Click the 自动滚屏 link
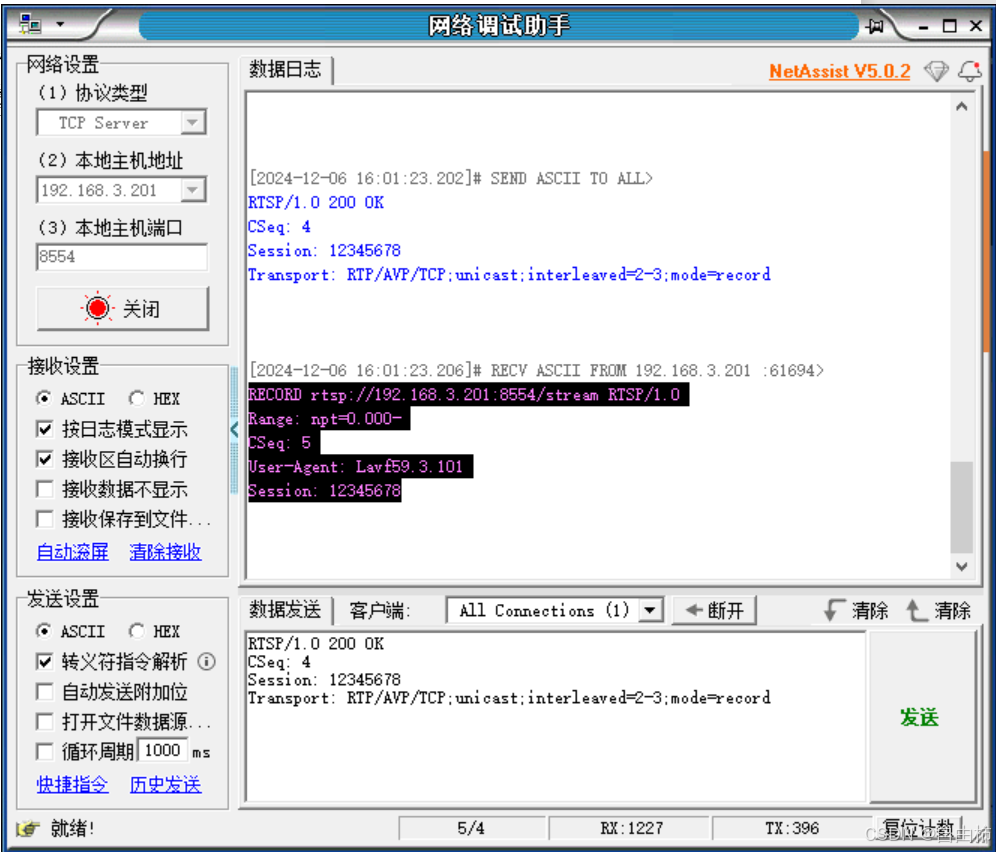Viewport: 996px width, 852px height. pos(72,551)
